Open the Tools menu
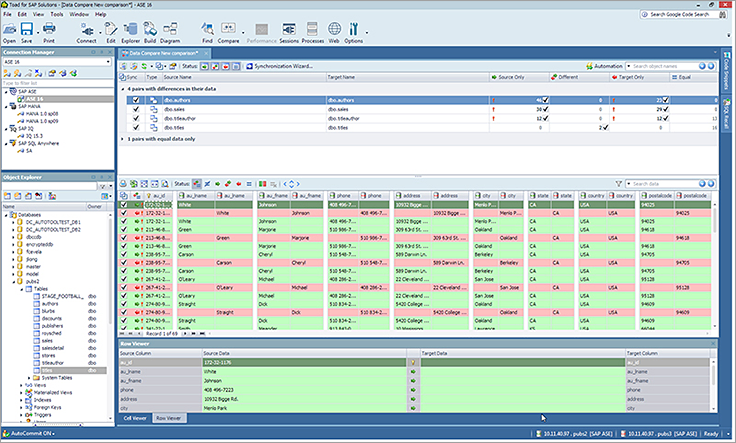 [57, 14]
